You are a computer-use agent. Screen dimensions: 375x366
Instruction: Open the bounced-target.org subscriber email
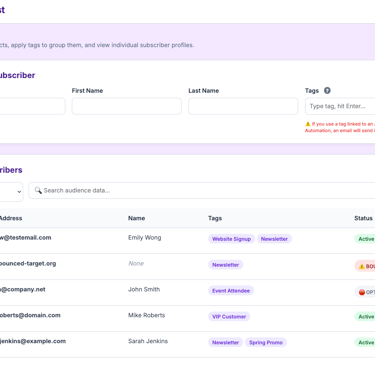point(28,263)
